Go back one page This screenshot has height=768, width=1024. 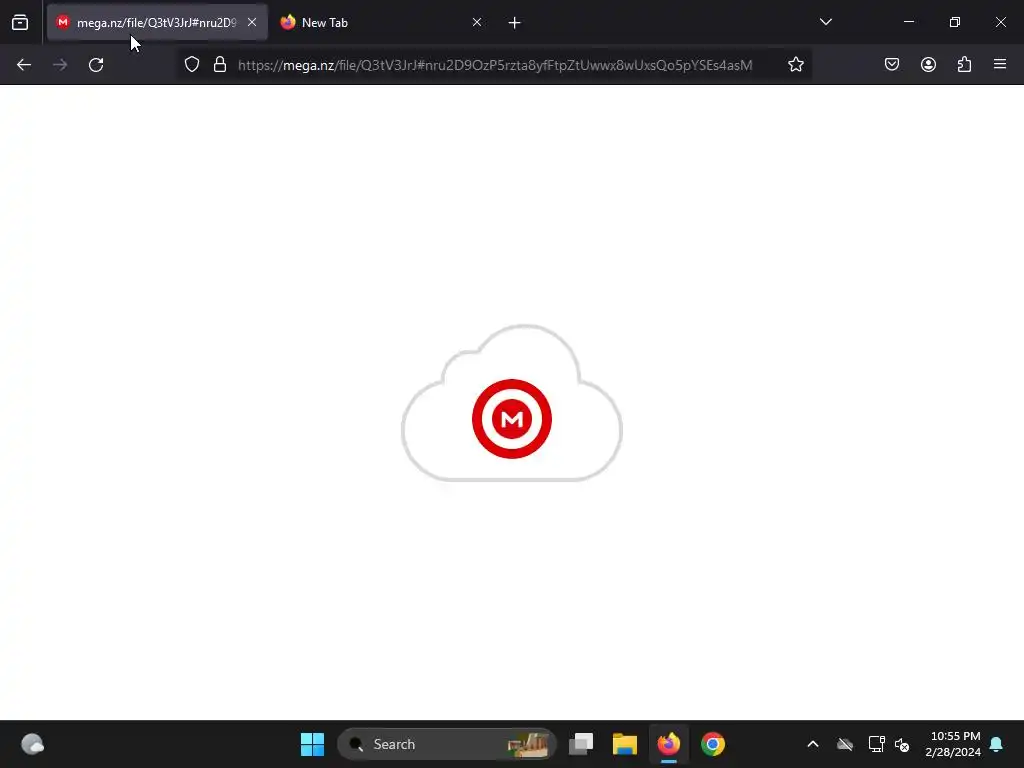24,65
